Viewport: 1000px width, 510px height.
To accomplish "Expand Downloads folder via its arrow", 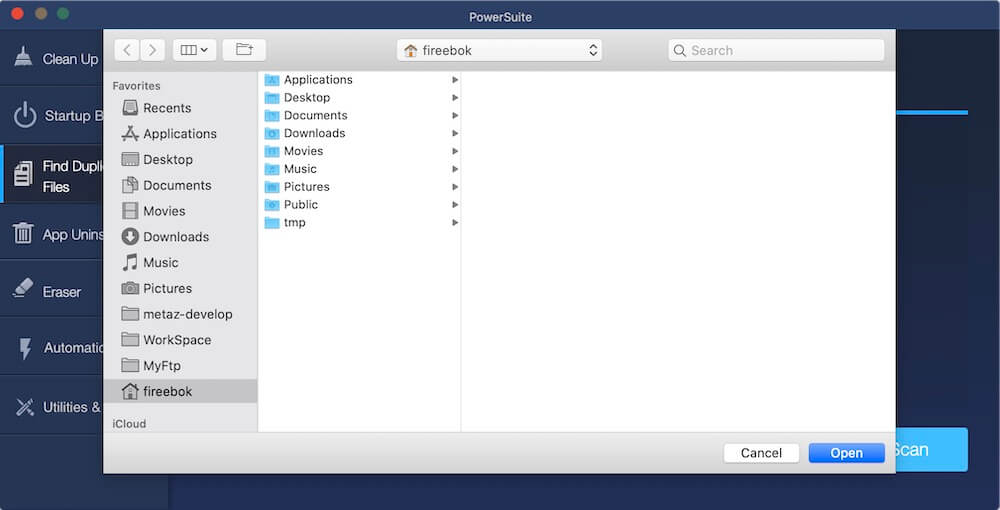I will click(x=455, y=133).
